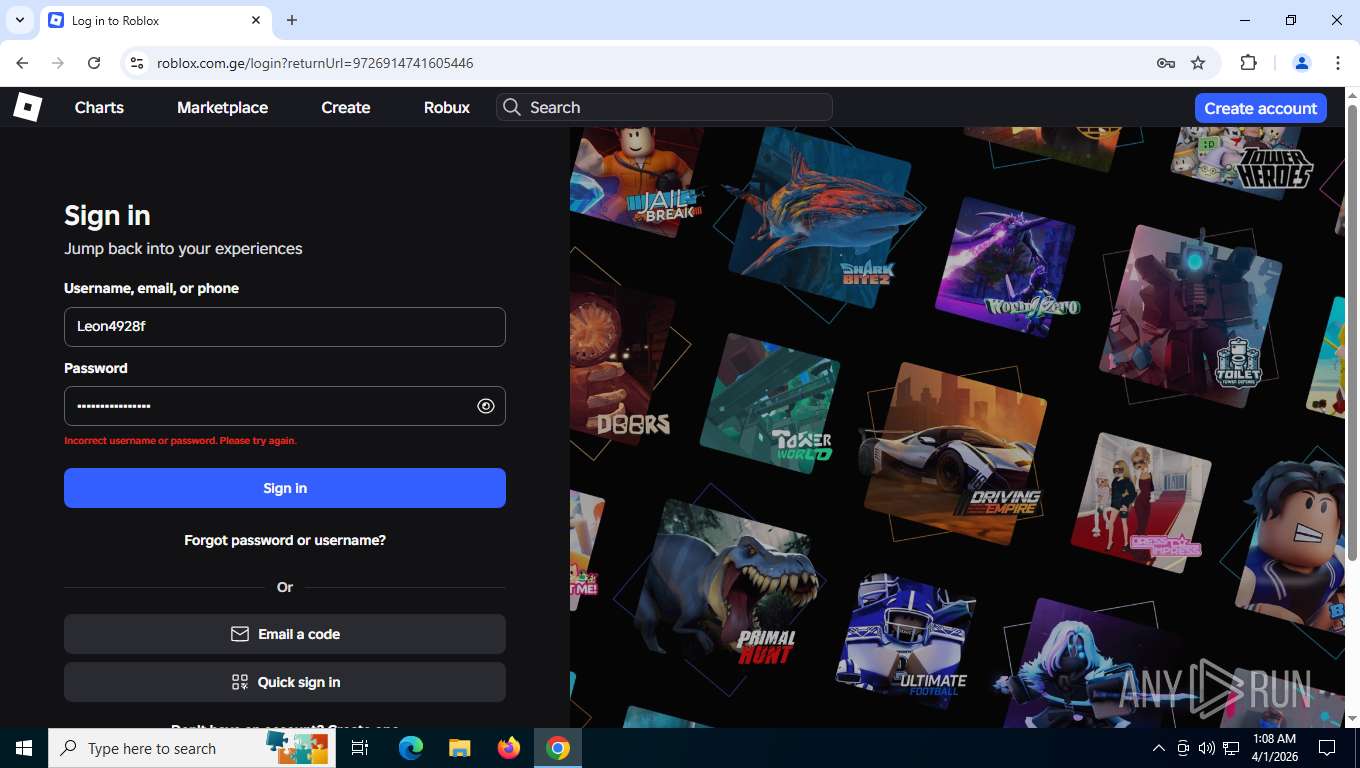
Task: Click the scrollbar down arrow
Action: tap(1352, 718)
